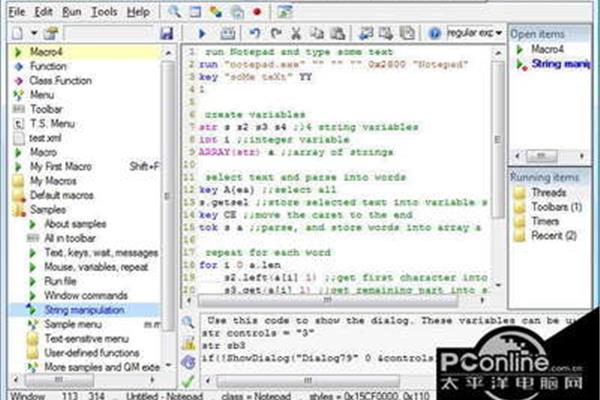Viewport: 600px width, 400px height.
Task: Select the 'Mouse, variables, repeat' sample
Action: coord(96,267)
